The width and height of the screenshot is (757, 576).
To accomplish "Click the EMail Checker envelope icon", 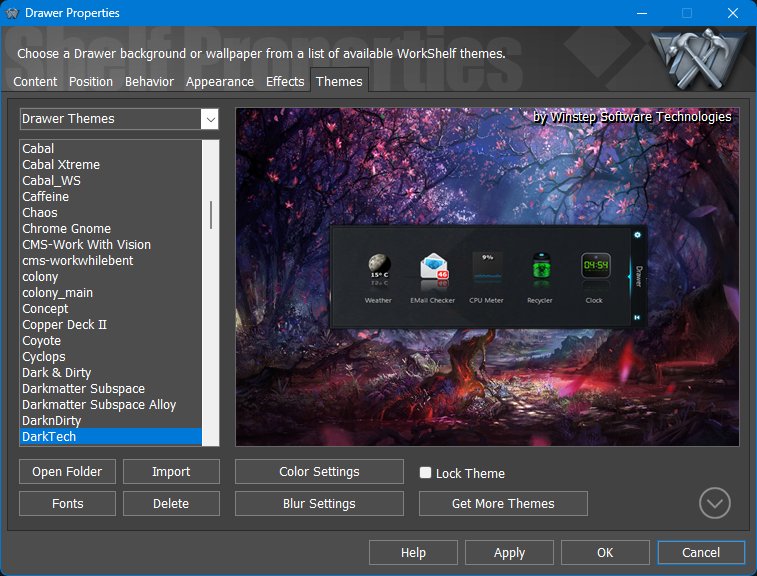I will tap(434, 267).
